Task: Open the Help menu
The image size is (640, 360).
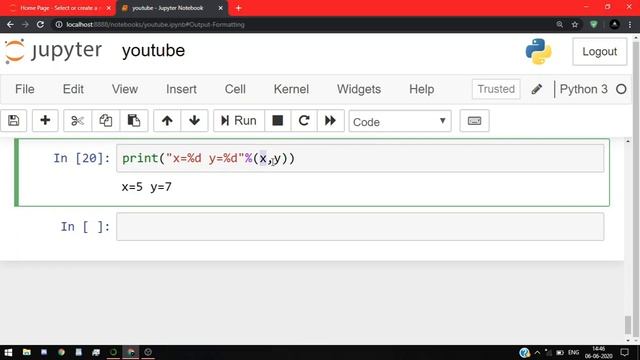Action: (422, 89)
